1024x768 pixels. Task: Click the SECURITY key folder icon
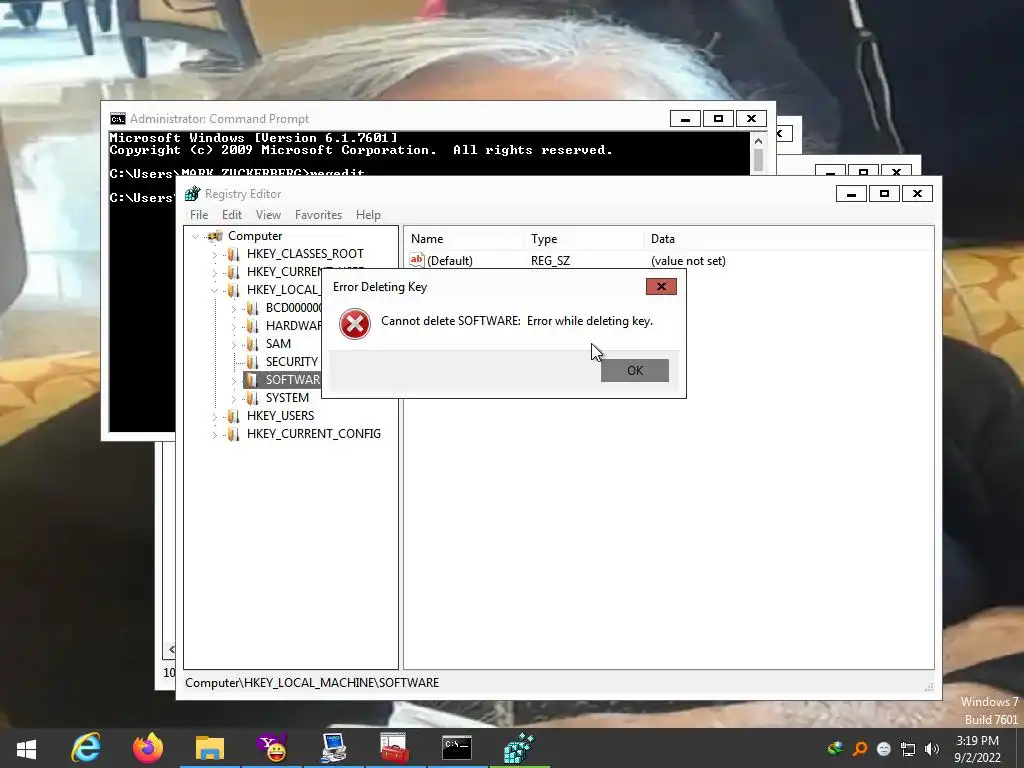pos(252,362)
